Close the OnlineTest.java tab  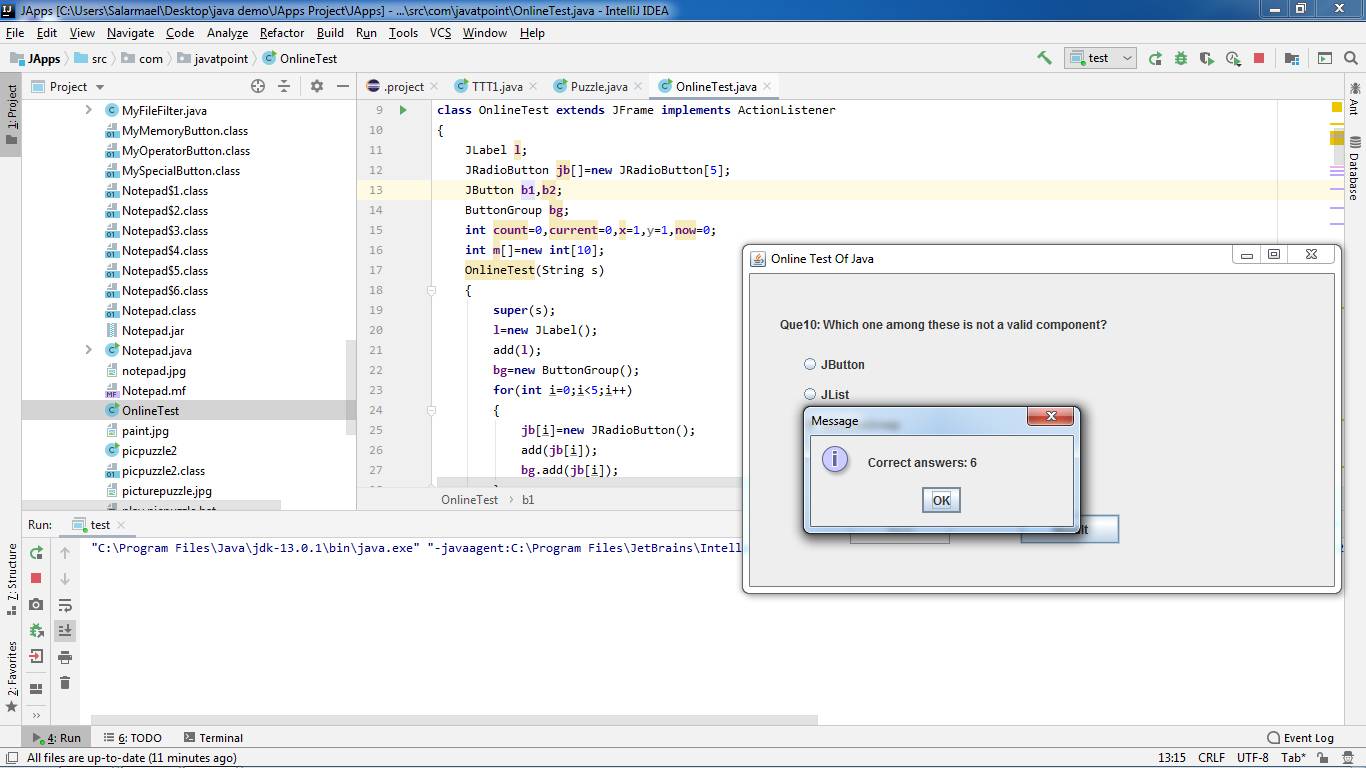click(769, 87)
